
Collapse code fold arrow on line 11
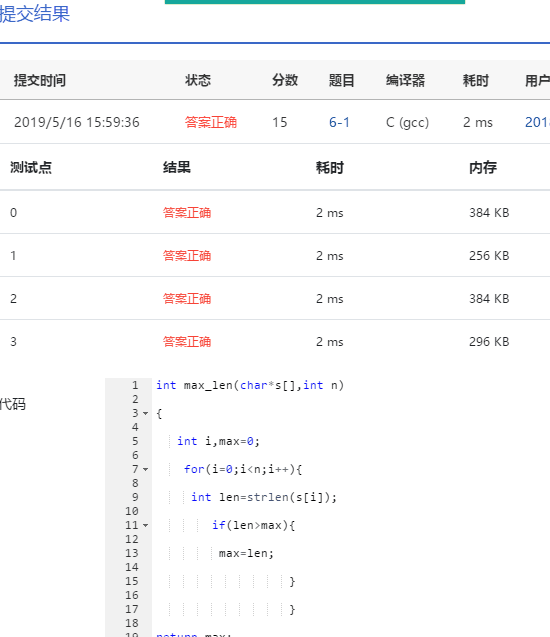pyautogui.click(x=145, y=526)
